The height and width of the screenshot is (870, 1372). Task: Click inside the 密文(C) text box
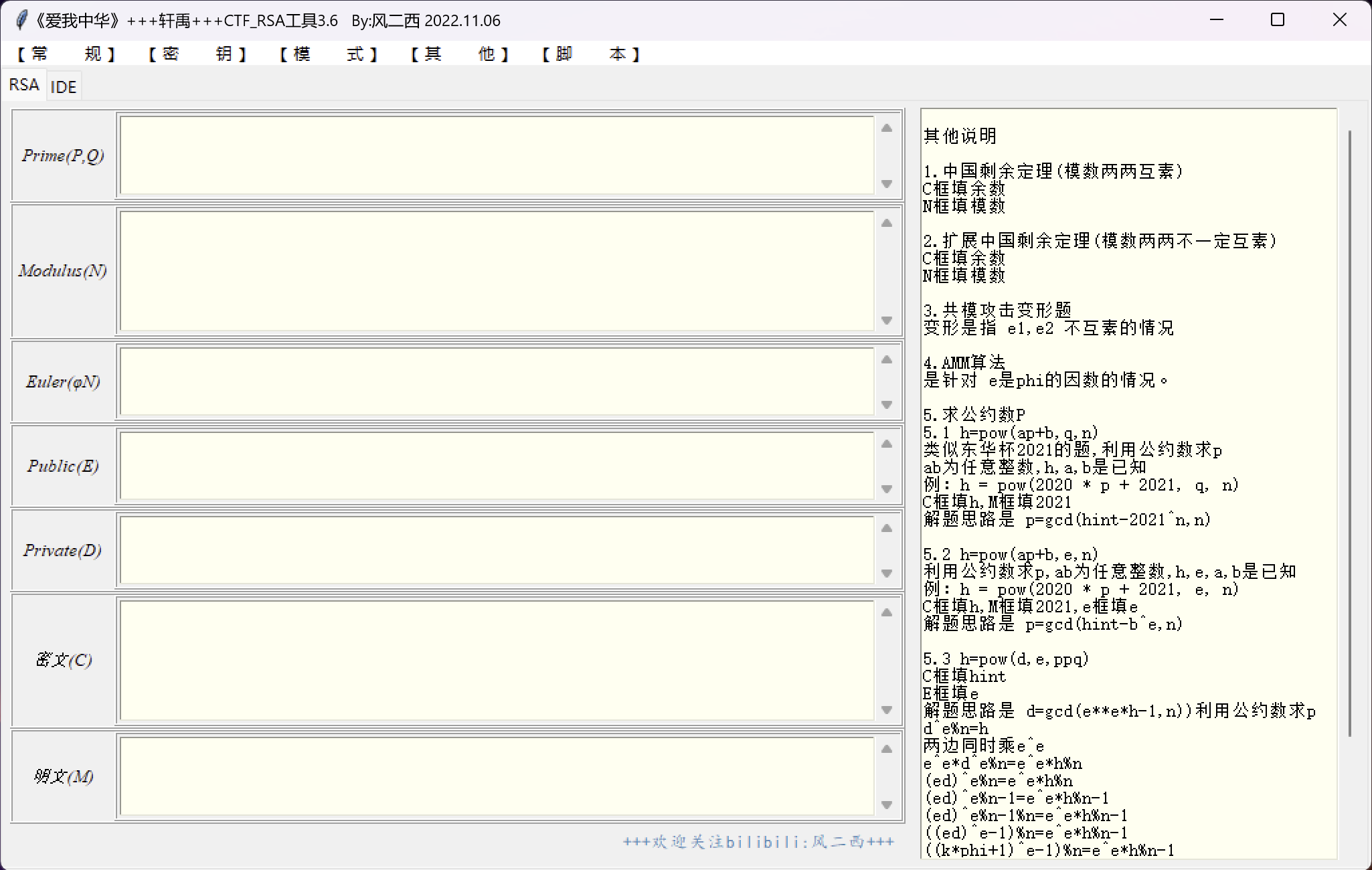click(497, 661)
